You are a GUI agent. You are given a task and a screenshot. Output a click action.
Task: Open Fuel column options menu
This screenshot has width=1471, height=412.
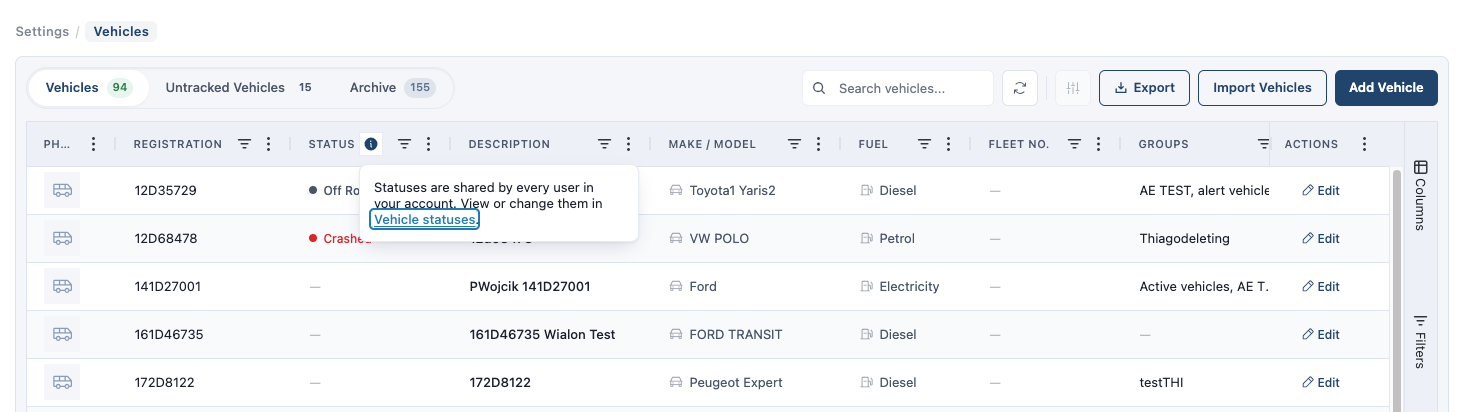pyautogui.click(x=948, y=144)
